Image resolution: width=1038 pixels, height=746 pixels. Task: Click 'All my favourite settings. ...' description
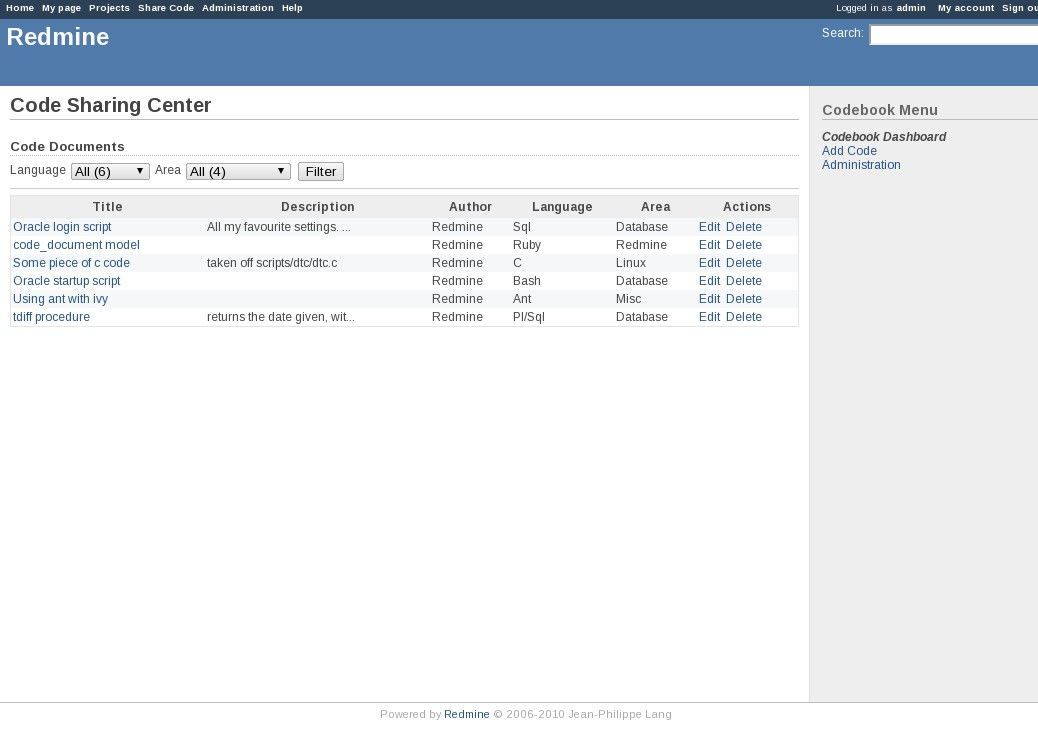[x=279, y=227]
